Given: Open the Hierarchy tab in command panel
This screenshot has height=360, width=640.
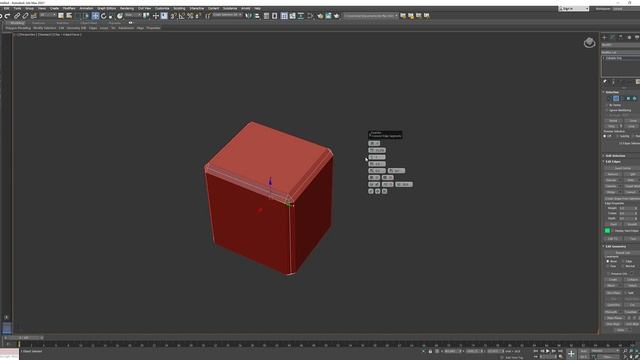Looking at the screenshot, I should [x=620, y=37].
